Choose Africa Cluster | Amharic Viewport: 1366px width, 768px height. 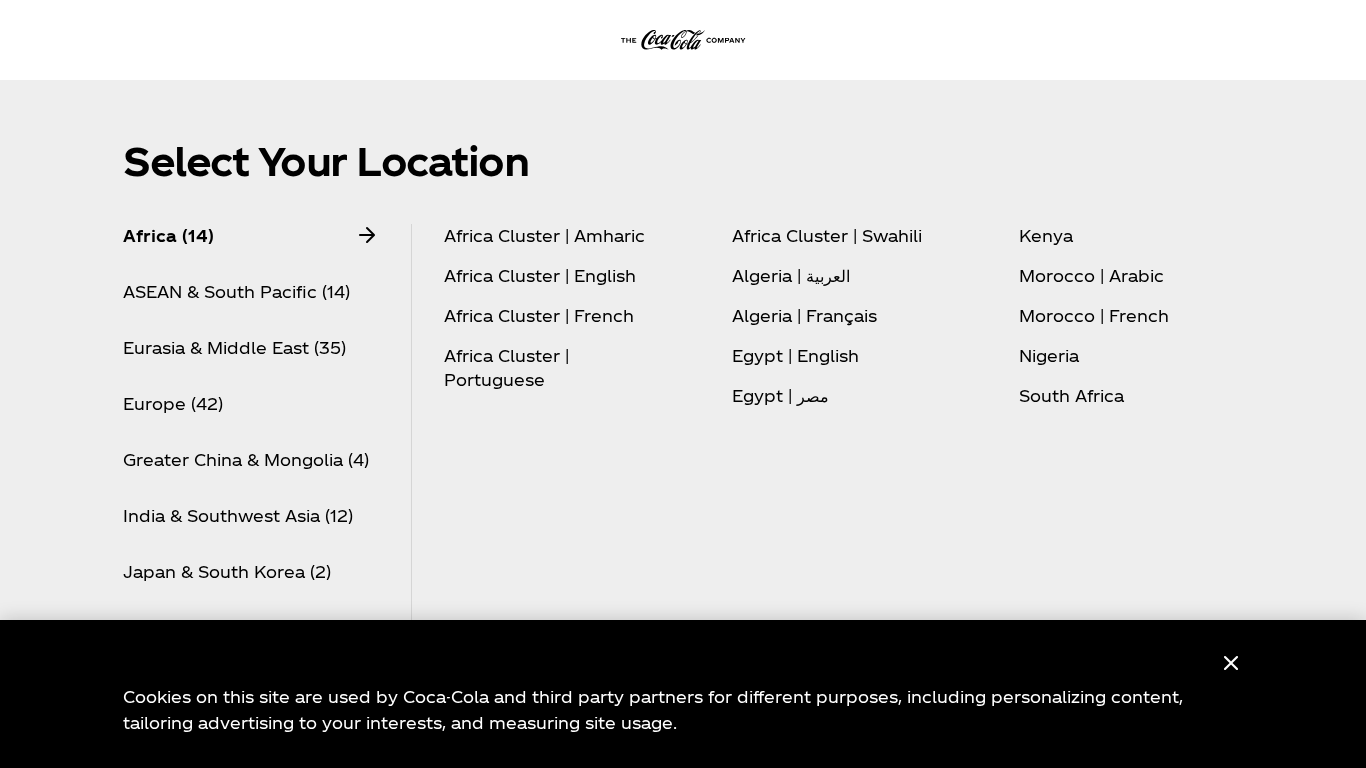coord(544,237)
